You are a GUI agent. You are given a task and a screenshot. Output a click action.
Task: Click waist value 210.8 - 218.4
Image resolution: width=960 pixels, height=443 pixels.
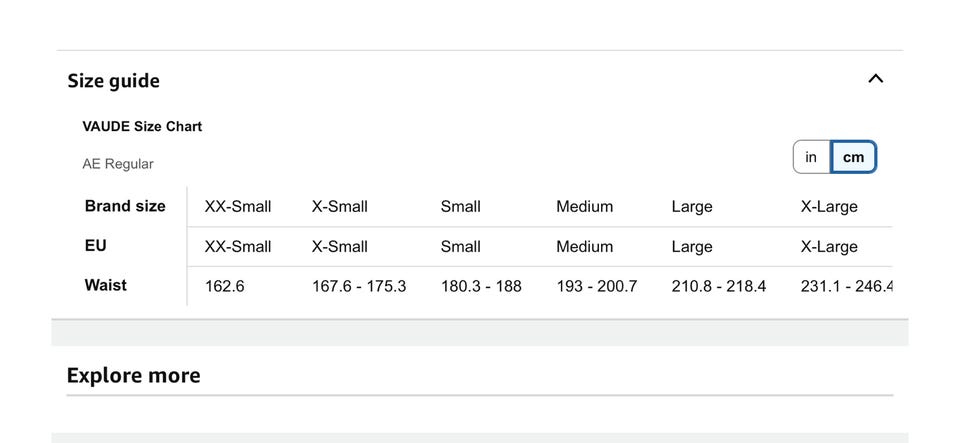click(x=719, y=286)
